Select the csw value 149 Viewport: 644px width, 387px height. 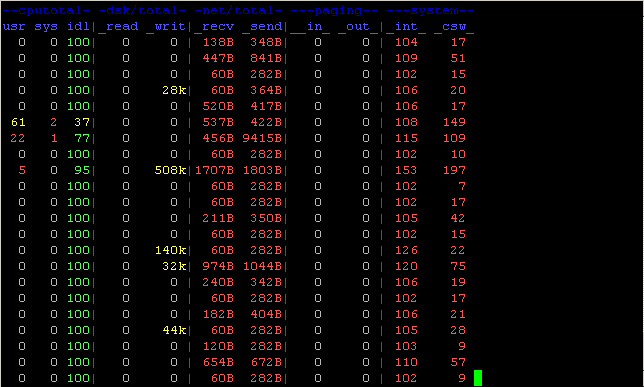pos(454,122)
